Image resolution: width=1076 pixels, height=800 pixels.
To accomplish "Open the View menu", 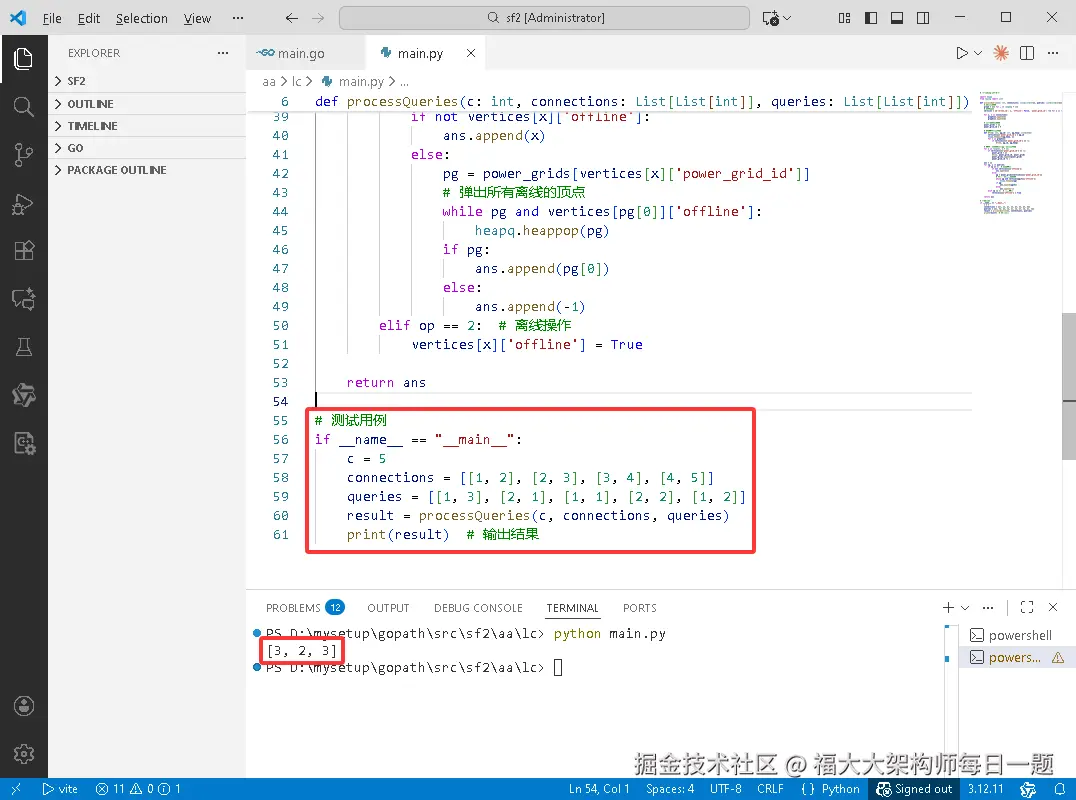I will coord(197,19).
